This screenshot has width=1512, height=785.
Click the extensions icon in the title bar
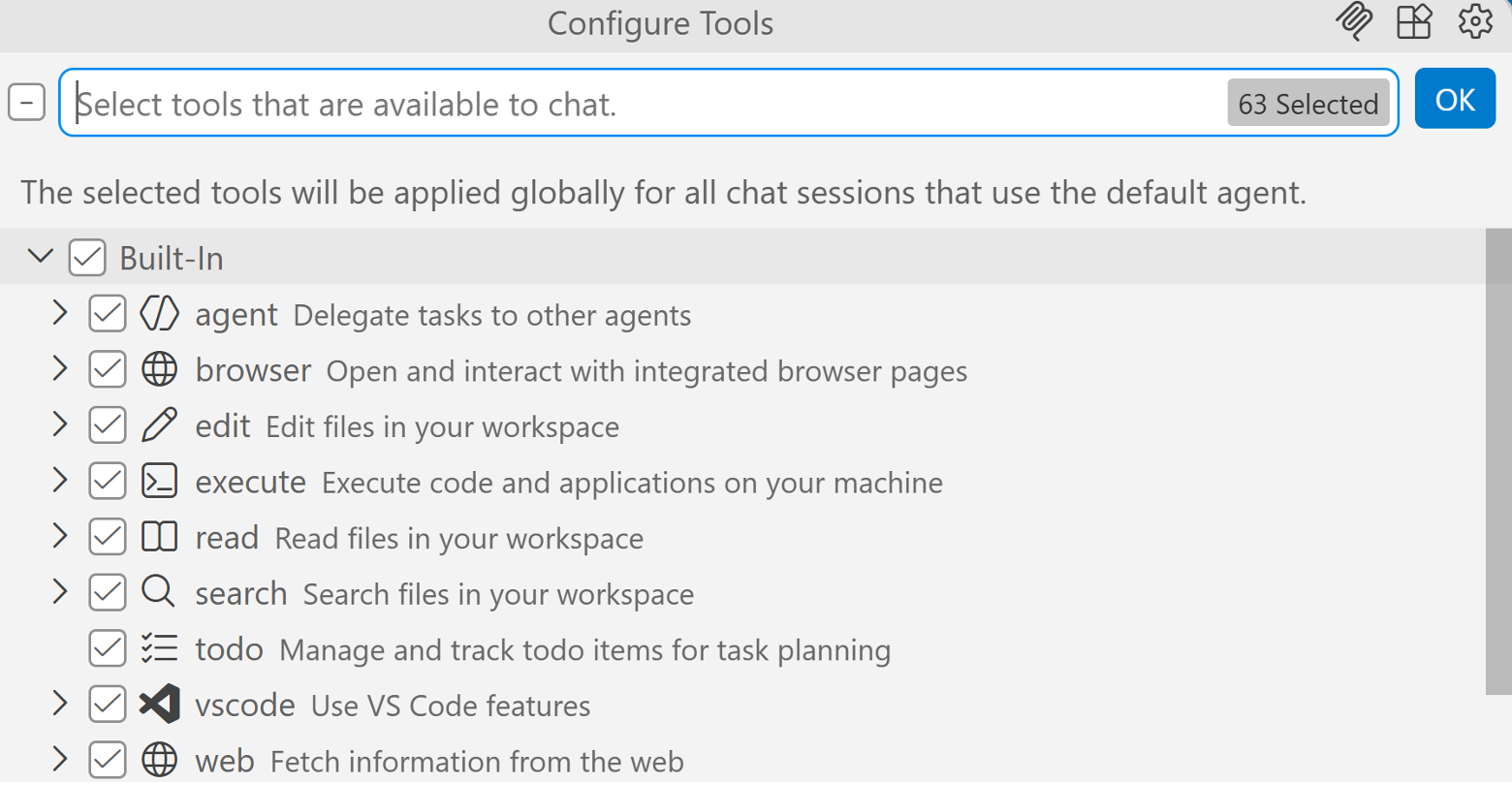(1414, 21)
